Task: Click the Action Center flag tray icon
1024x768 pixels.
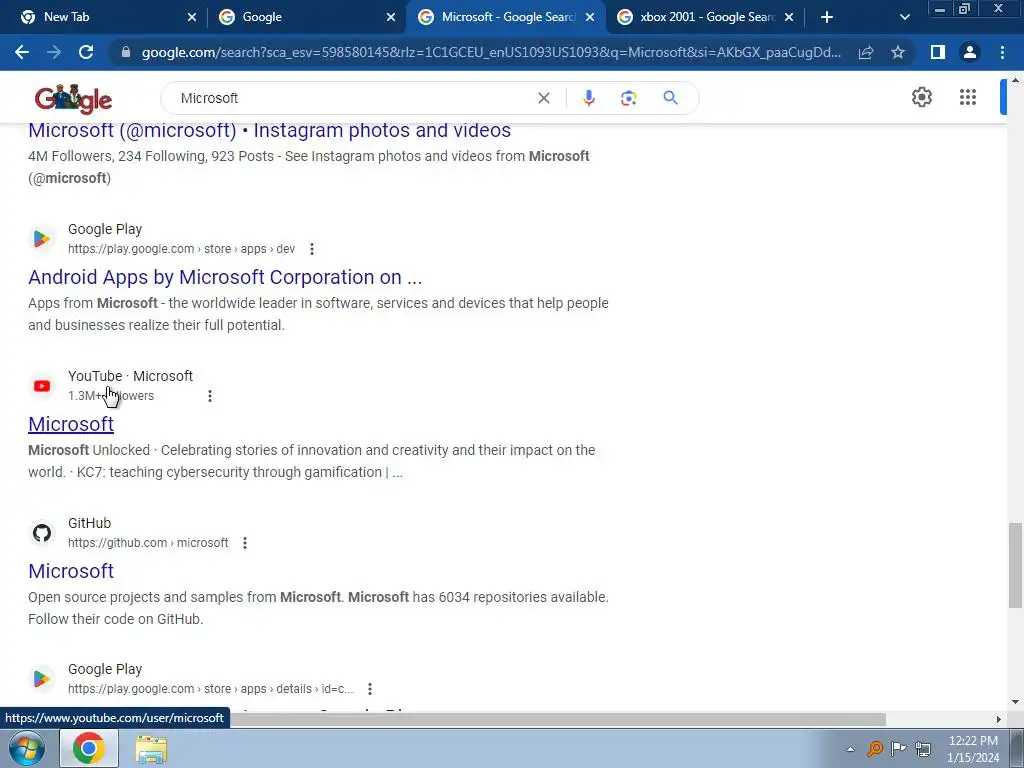Action: [899, 749]
